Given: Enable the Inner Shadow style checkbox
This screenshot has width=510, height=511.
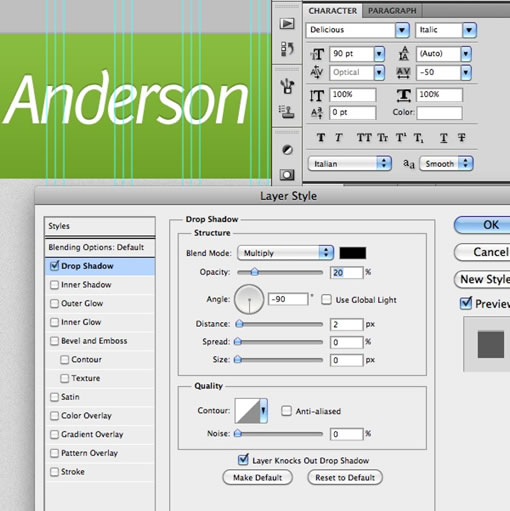Looking at the screenshot, I should (54, 285).
